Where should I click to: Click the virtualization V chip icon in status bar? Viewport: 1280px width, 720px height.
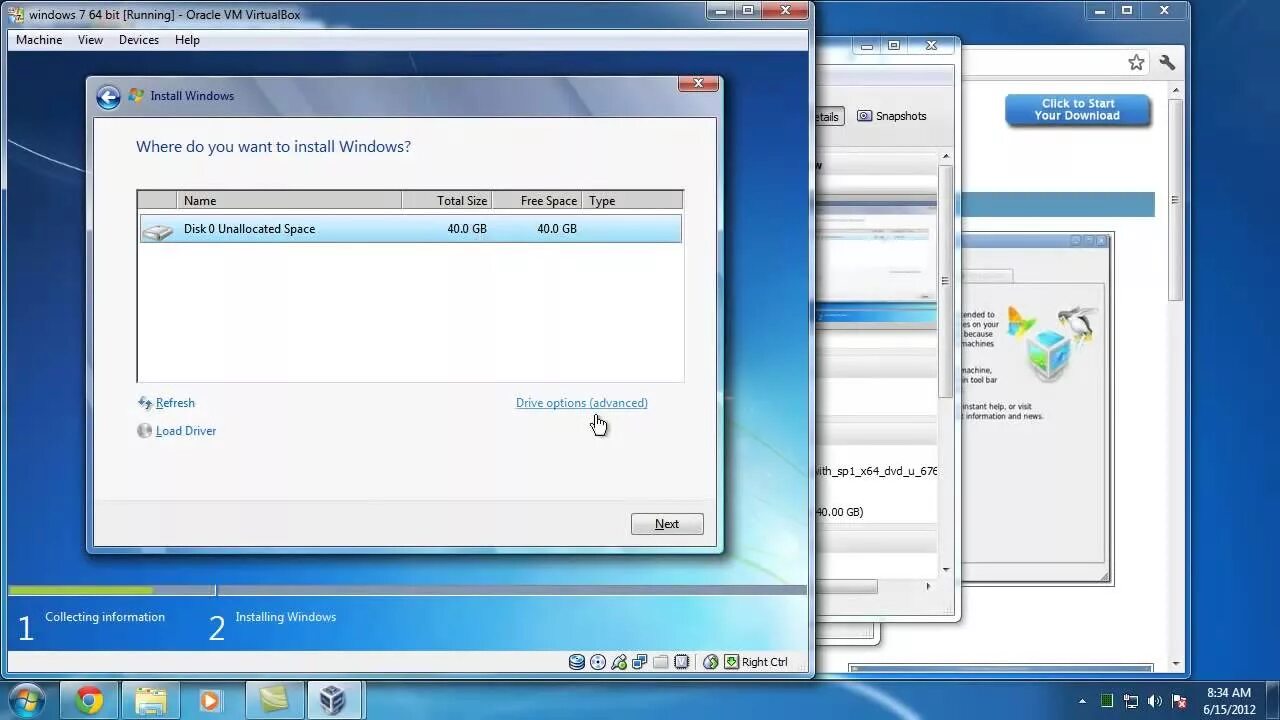click(682, 662)
